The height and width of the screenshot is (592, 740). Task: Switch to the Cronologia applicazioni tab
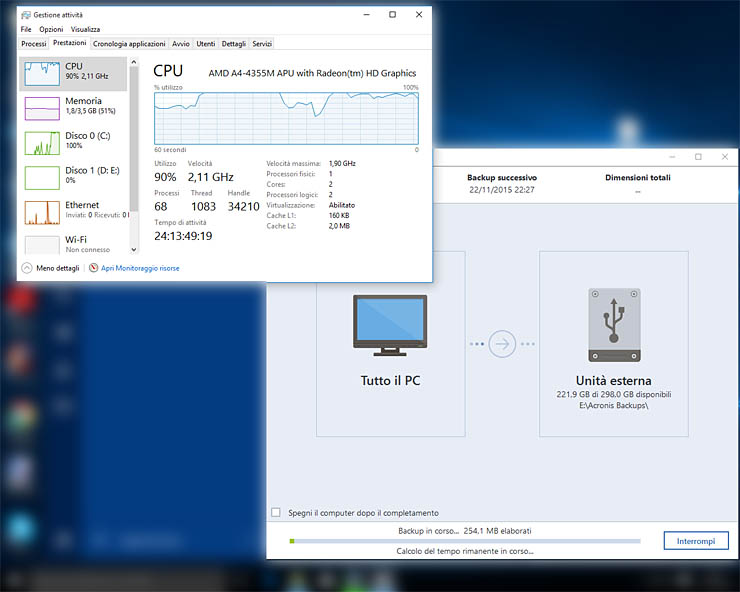(129, 44)
